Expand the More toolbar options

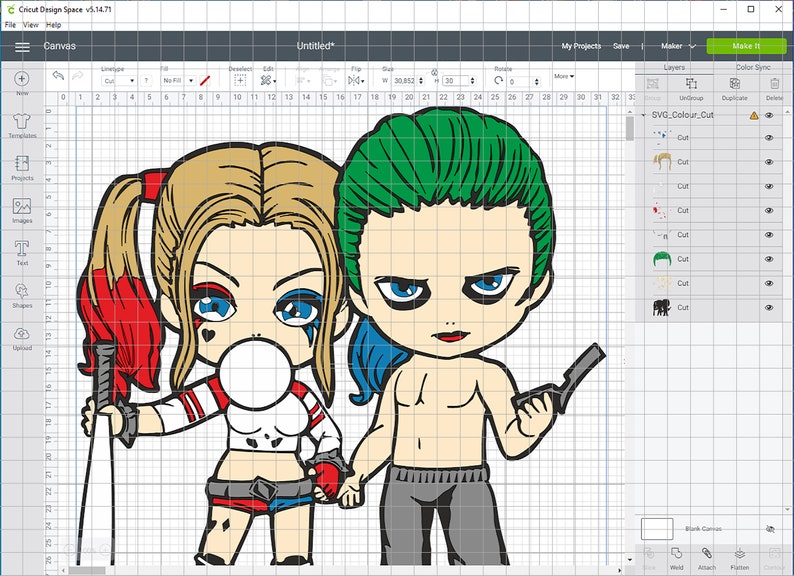pyautogui.click(x=564, y=76)
